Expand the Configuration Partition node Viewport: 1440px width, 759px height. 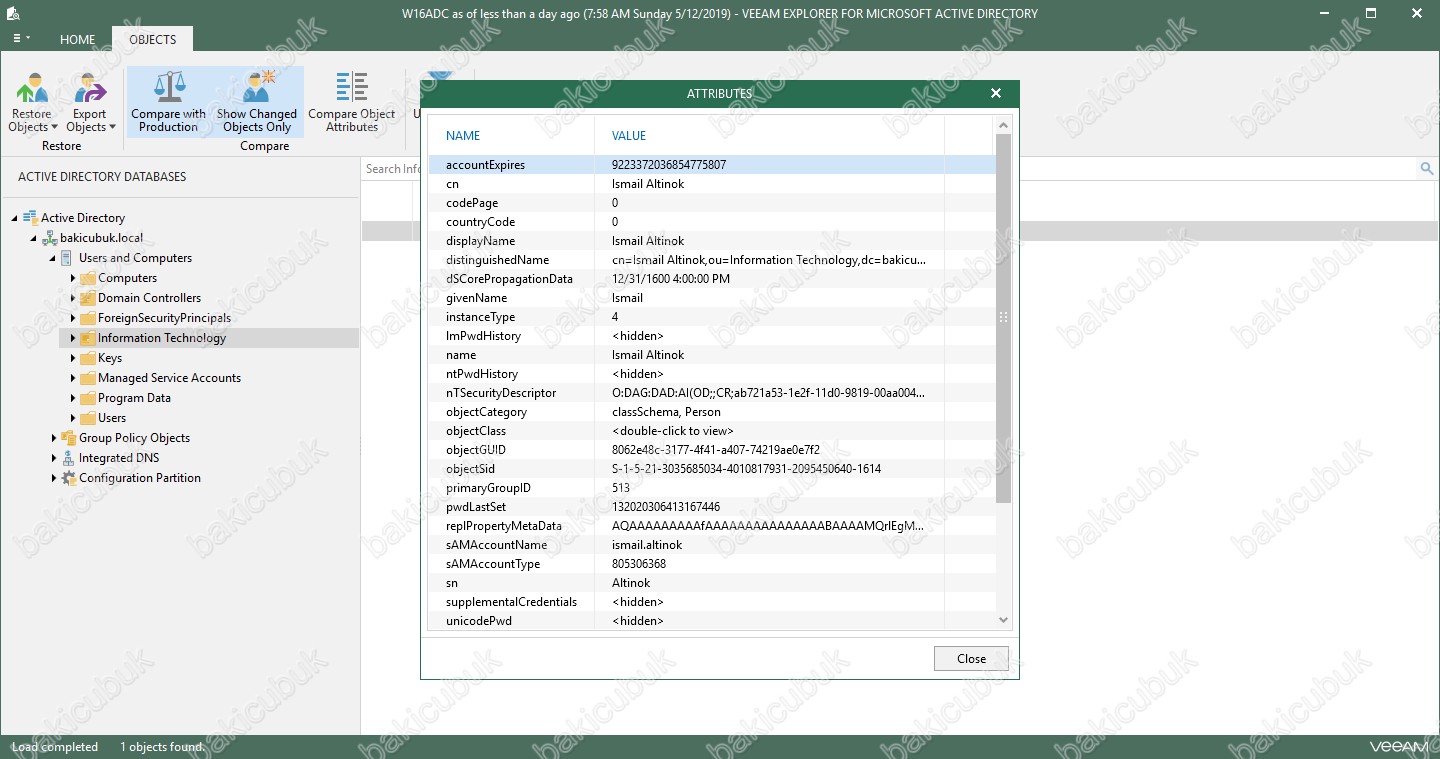pyautogui.click(x=53, y=478)
